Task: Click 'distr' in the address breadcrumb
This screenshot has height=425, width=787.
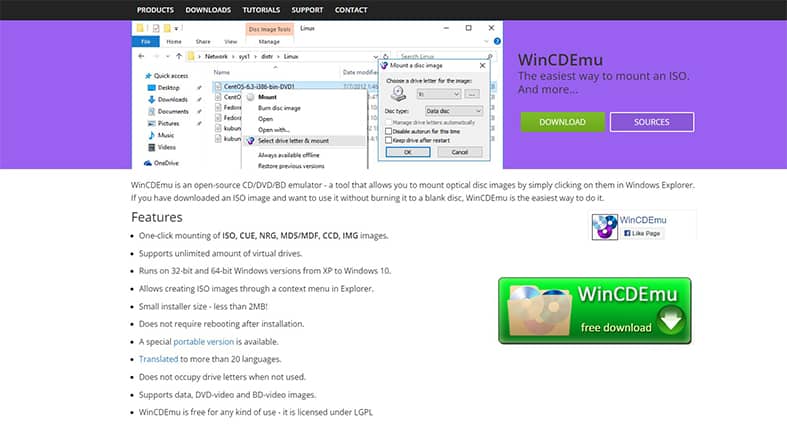Action: (x=267, y=56)
